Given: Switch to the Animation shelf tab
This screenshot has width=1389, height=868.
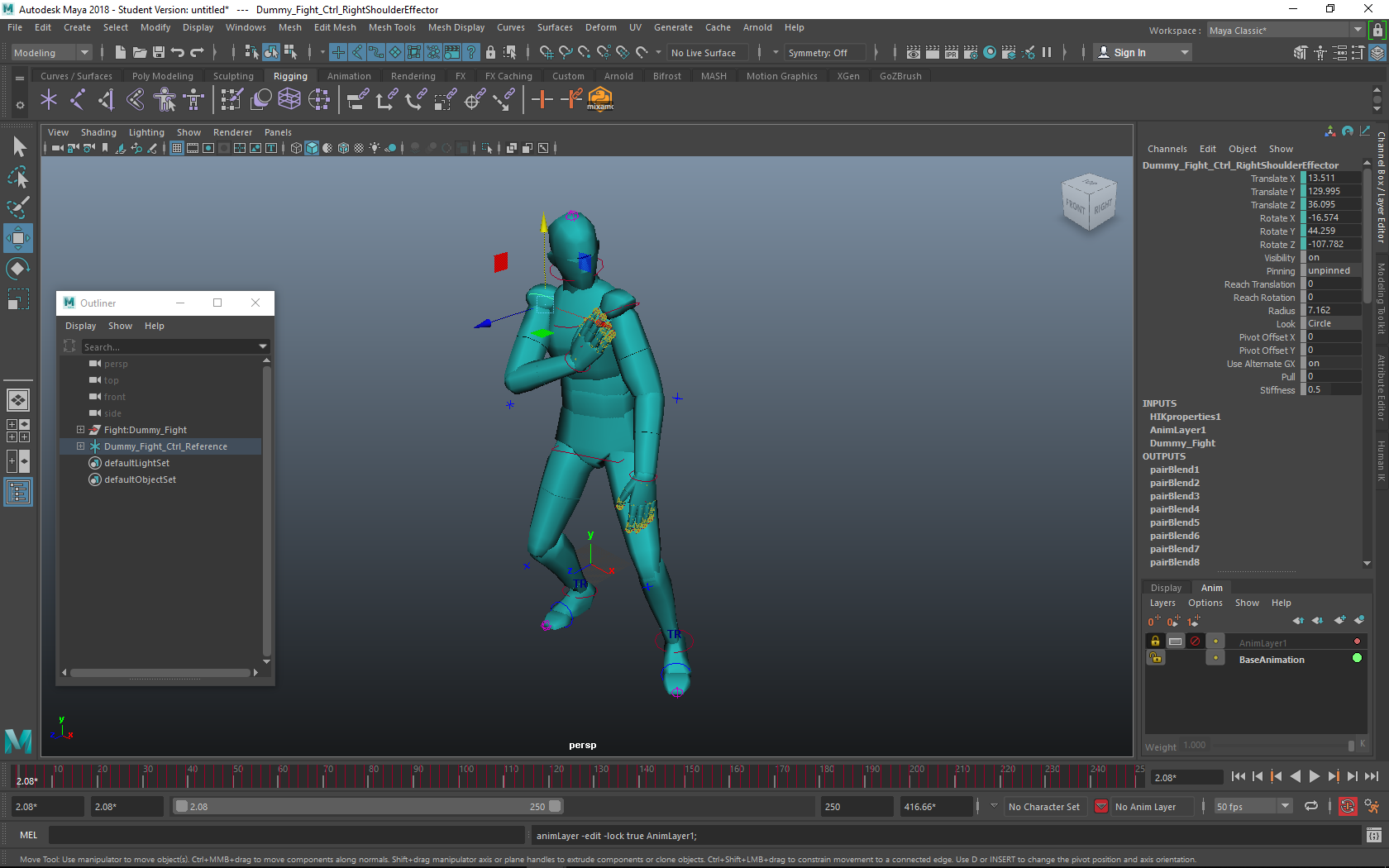Looking at the screenshot, I should [348, 76].
